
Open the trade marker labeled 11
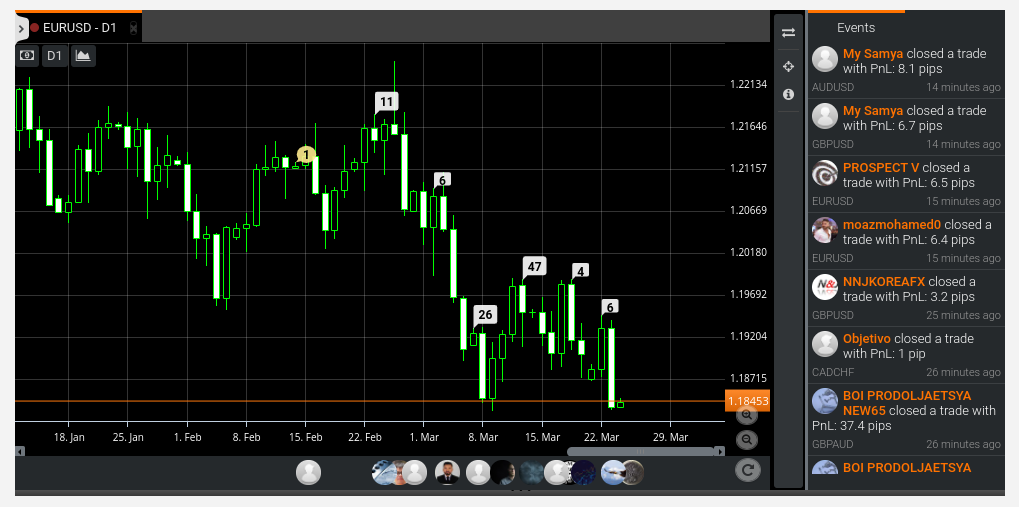387,101
